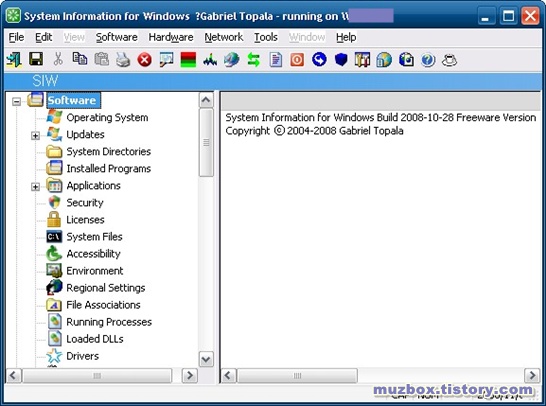Viewport: 546px width, 406px height.
Task: Select File Associations in the tree
Action: point(103,305)
